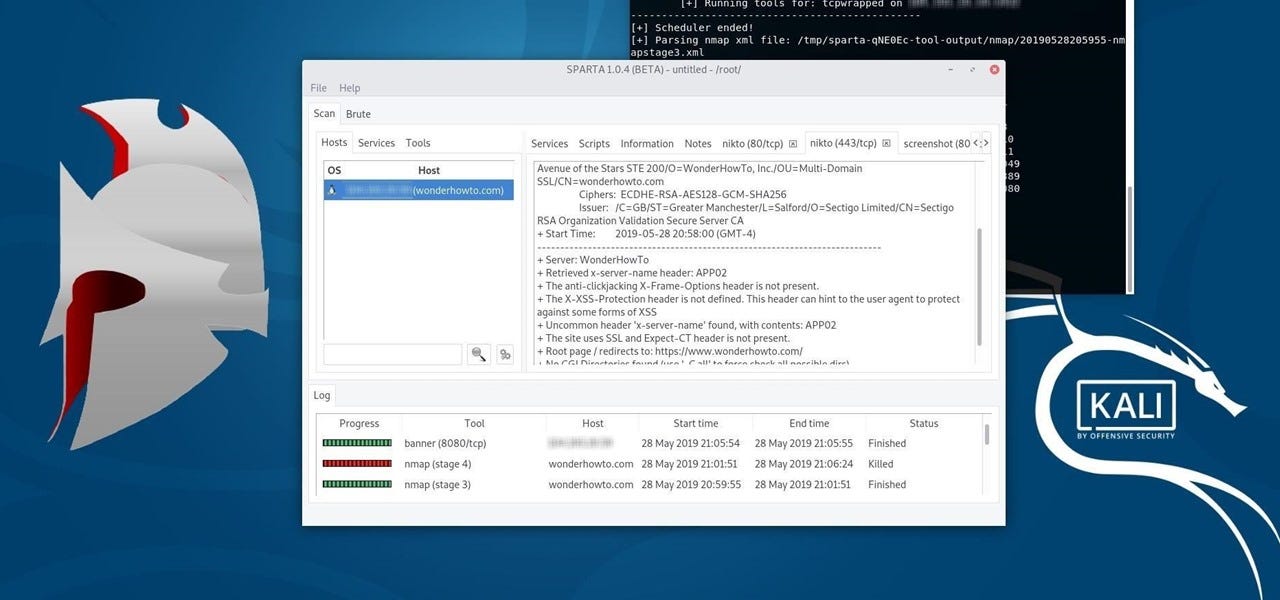Sort log by Tool column
This screenshot has width=1280, height=600.
coord(474,423)
